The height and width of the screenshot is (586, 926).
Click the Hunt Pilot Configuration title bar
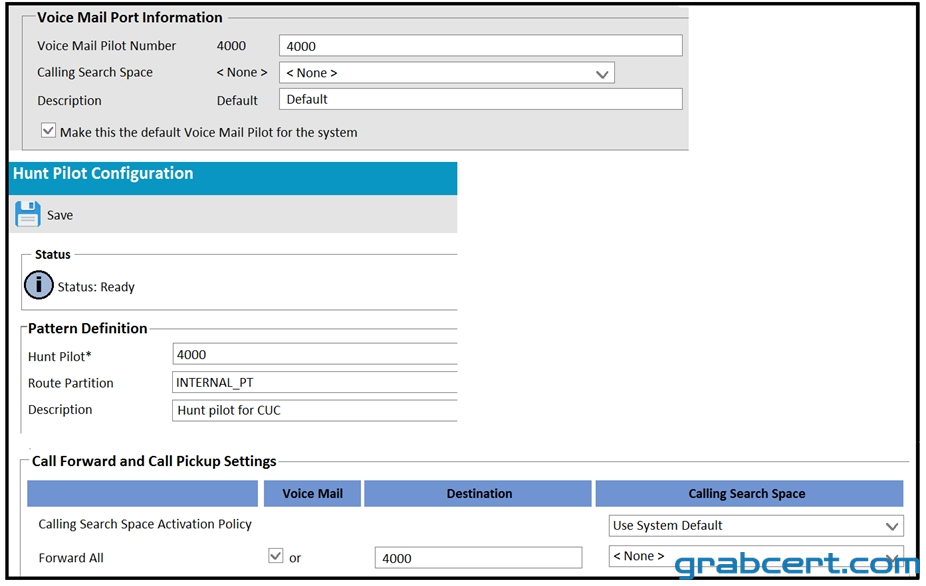(233, 178)
